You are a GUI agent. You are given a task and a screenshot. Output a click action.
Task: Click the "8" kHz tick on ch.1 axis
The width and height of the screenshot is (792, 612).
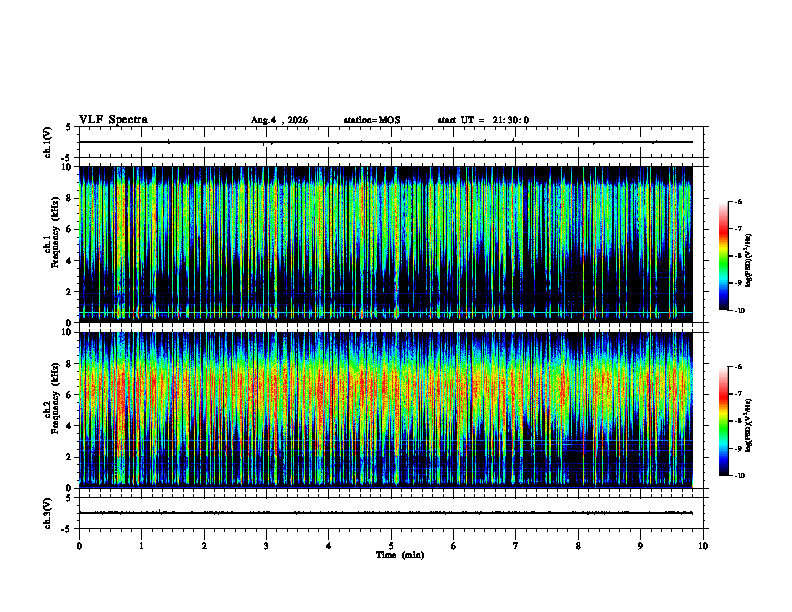tap(71, 198)
